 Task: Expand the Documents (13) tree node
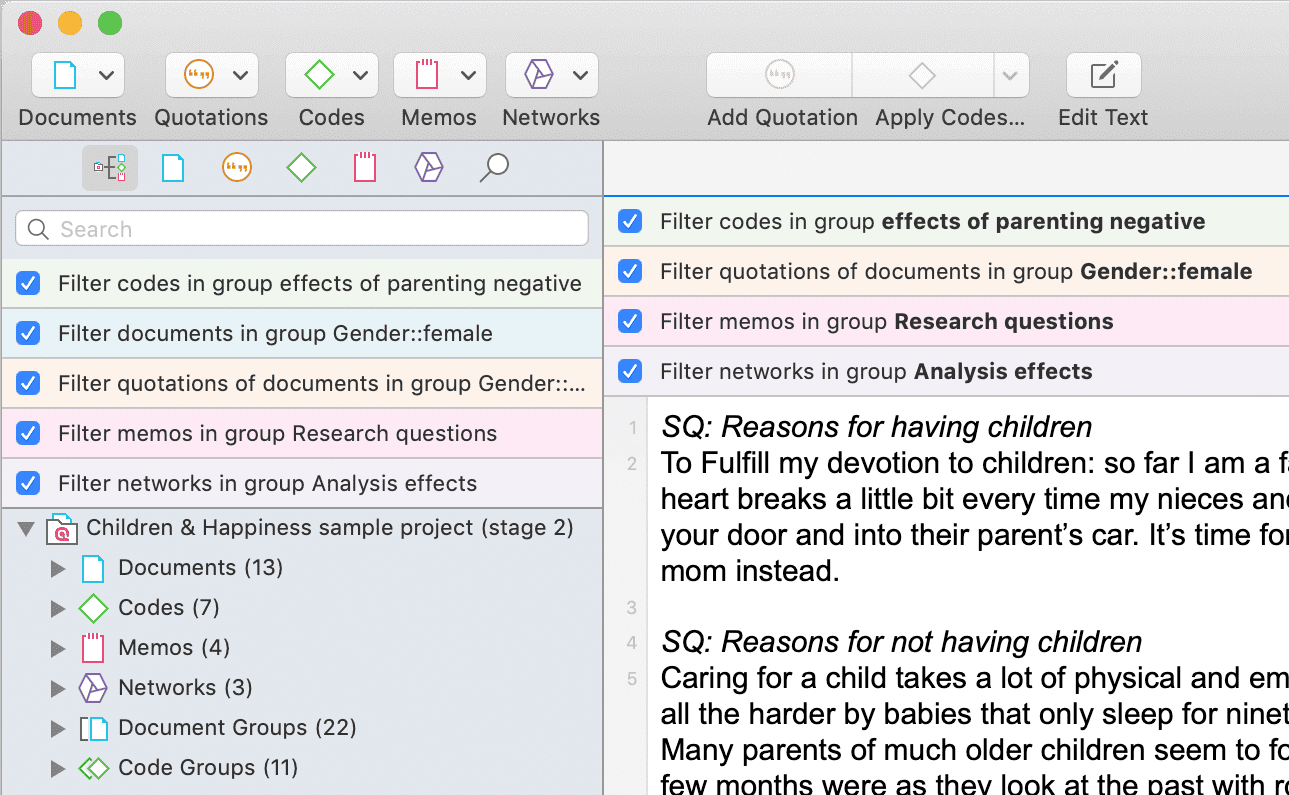(x=58, y=569)
